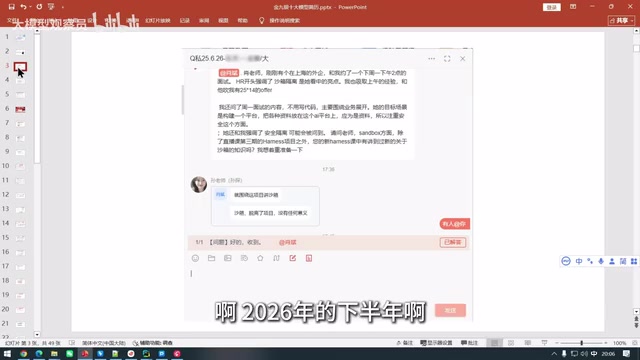Fit slide to current window
Image resolution: width=640 pixels, height=360 pixels.
[x=635, y=343]
